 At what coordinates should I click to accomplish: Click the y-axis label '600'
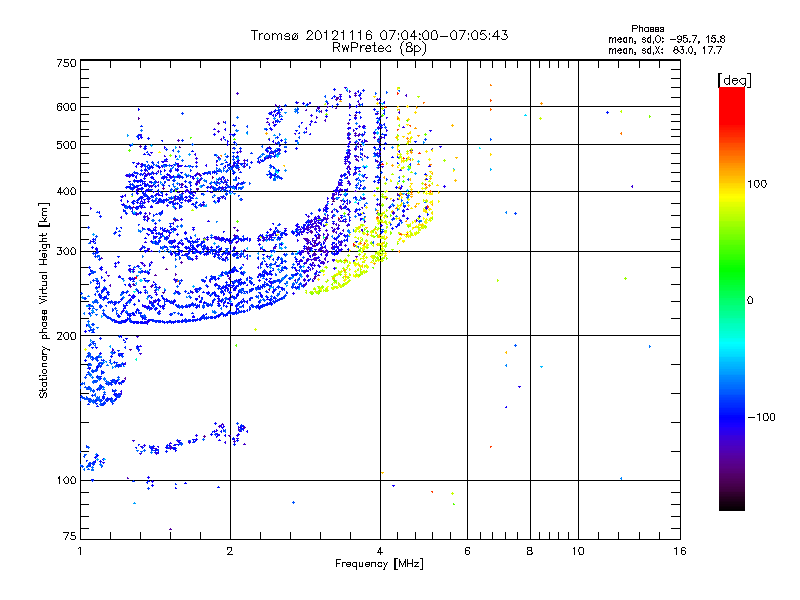pyautogui.click(x=66, y=107)
